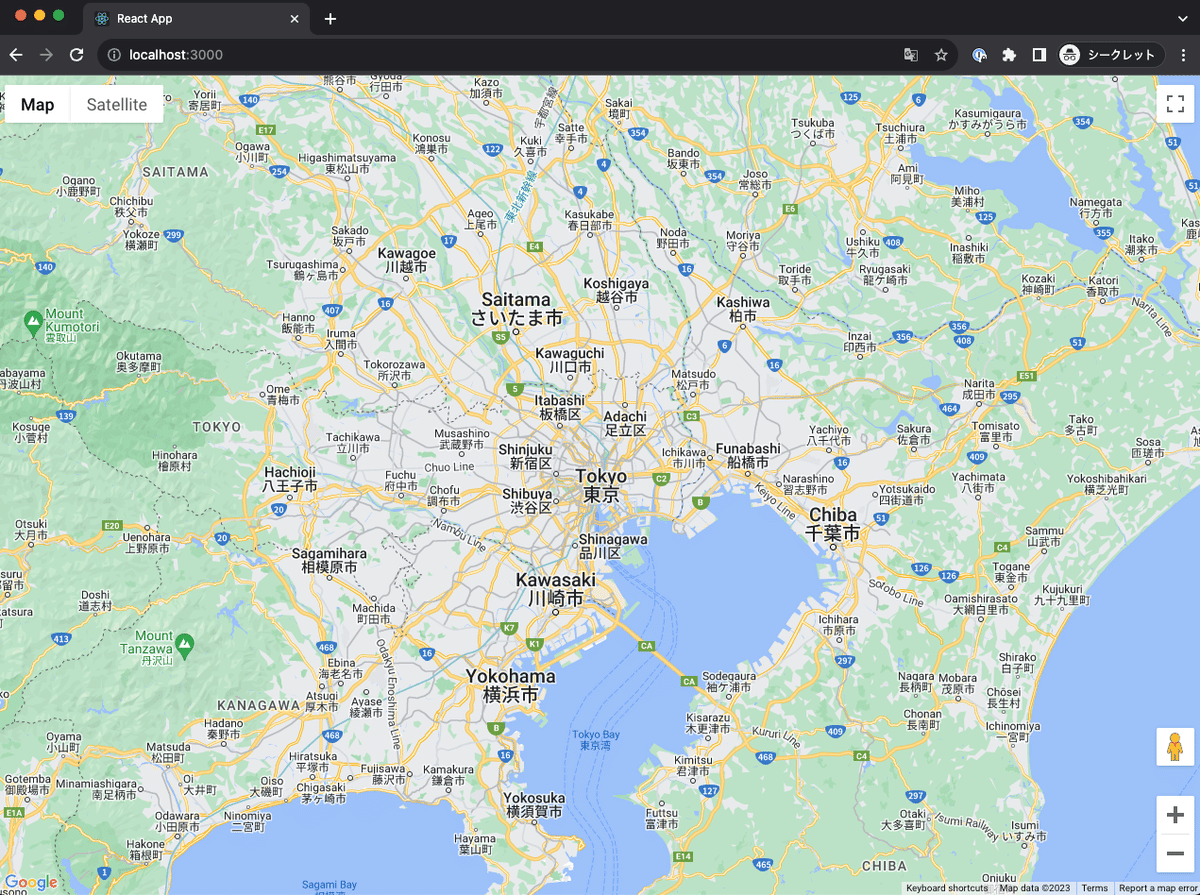Click the Chiba 千葉市 label

(833, 525)
